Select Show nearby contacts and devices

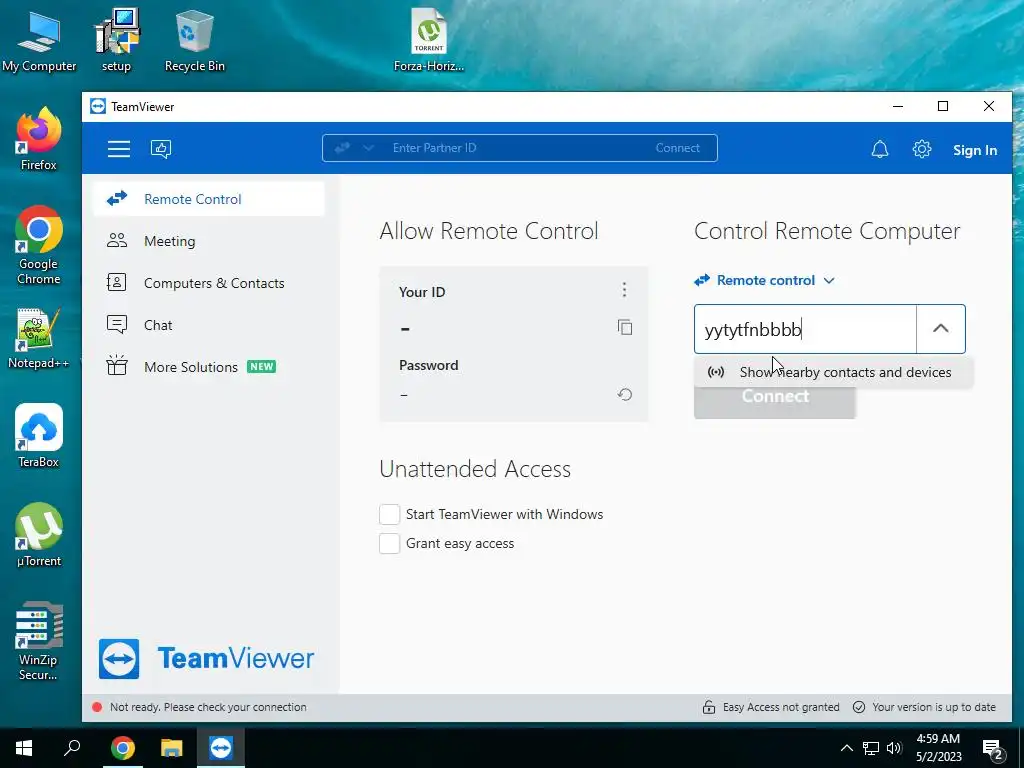pyautogui.click(x=833, y=372)
